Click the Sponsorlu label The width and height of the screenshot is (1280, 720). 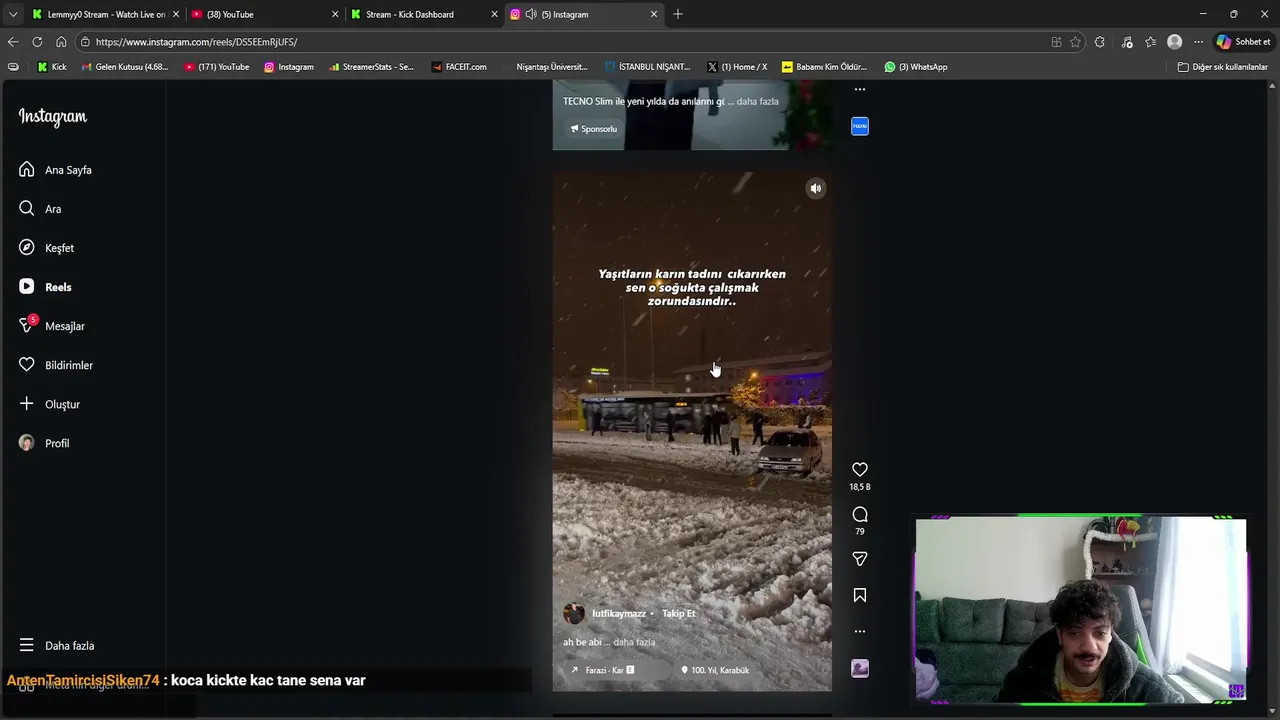tap(594, 129)
